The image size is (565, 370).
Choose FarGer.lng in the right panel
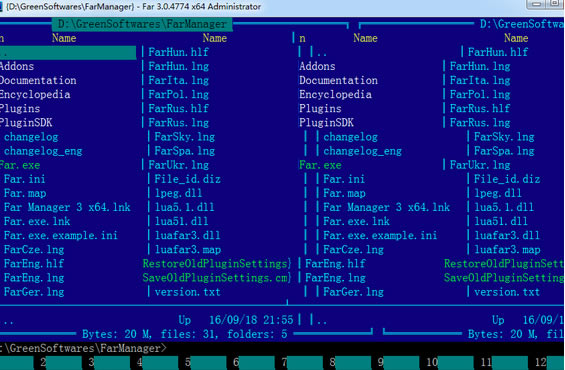(353, 292)
